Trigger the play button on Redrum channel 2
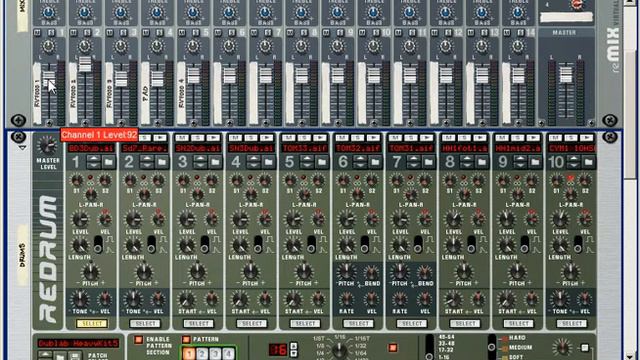This screenshot has width=640, height=360. pyautogui.click(x=160, y=138)
